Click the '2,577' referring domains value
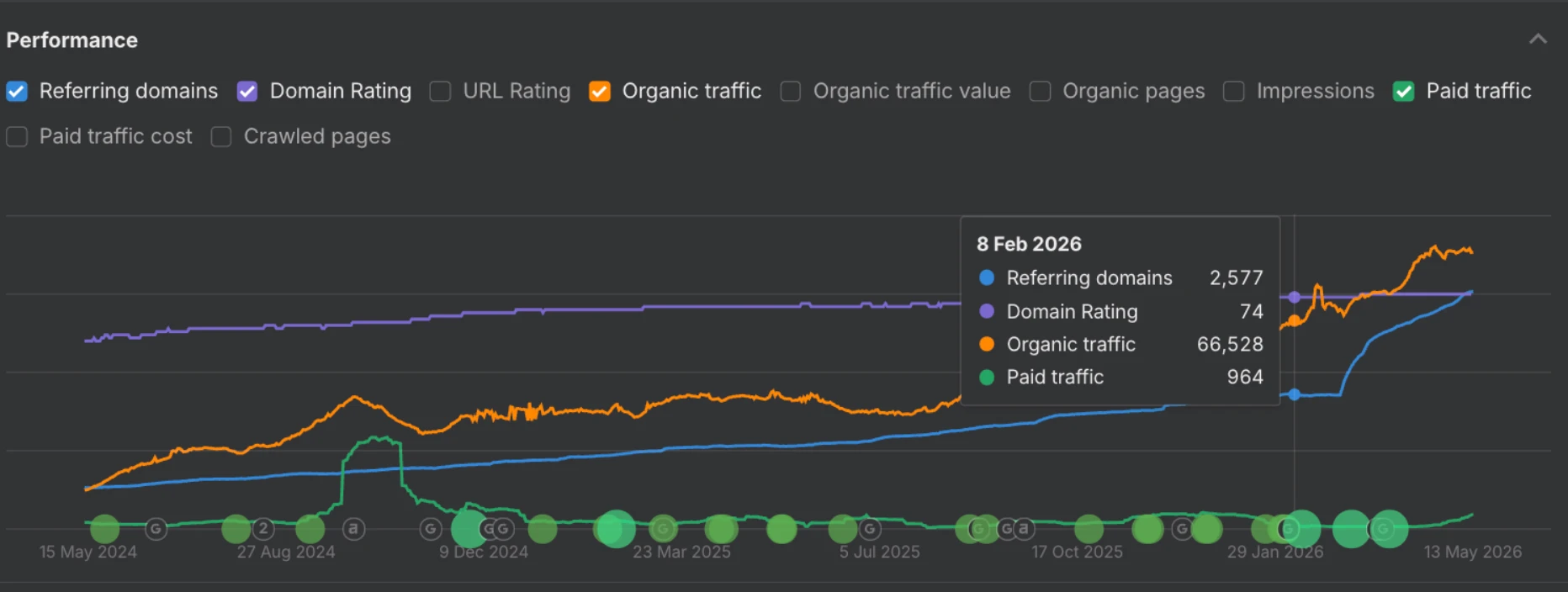The width and height of the screenshot is (1568, 592). [x=1237, y=277]
